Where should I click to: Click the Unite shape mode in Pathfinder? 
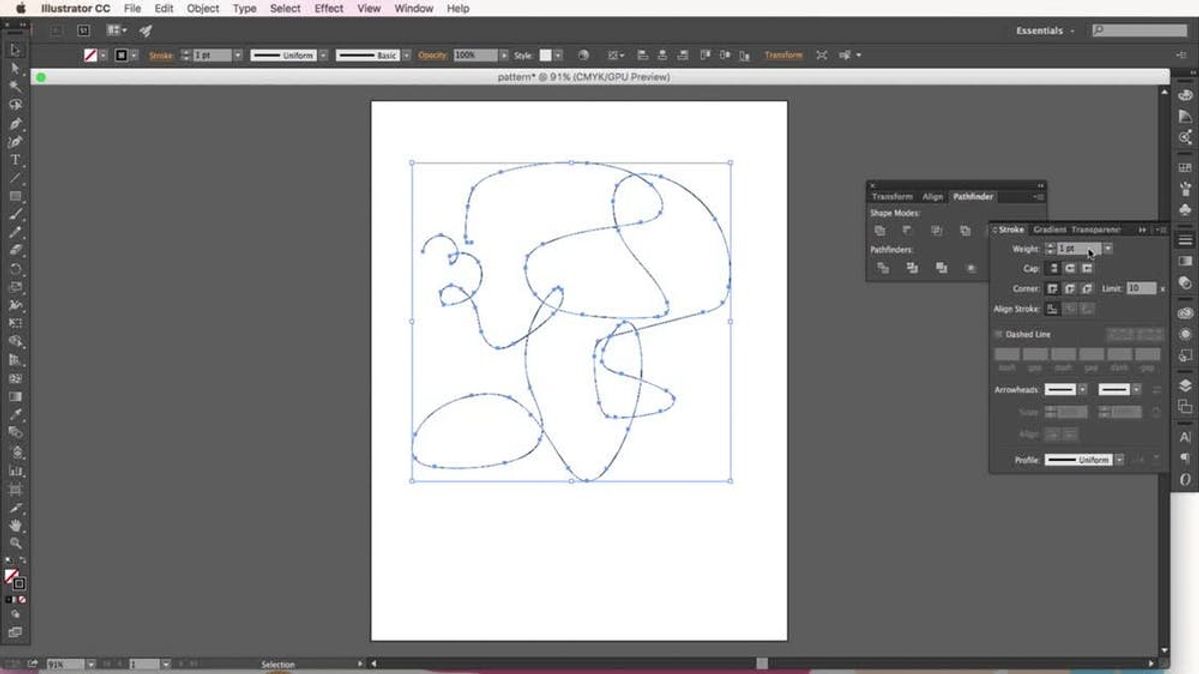point(880,229)
